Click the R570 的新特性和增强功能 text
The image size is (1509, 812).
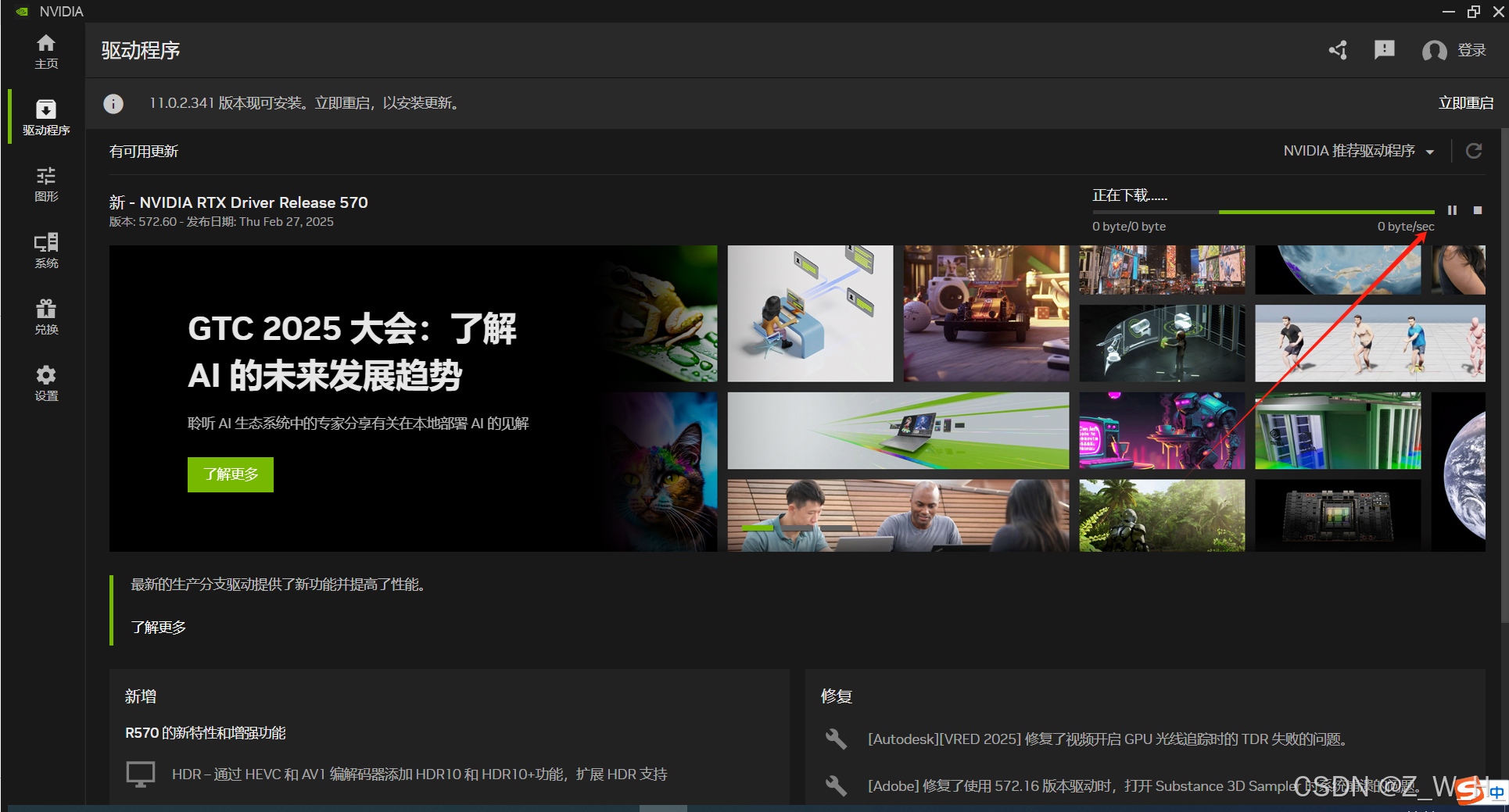206,733
